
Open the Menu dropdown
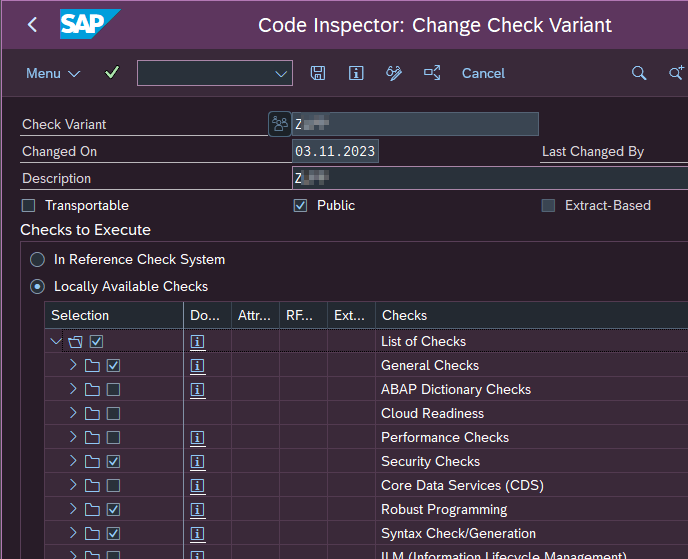pyautogui.click(x=55, y=73)
